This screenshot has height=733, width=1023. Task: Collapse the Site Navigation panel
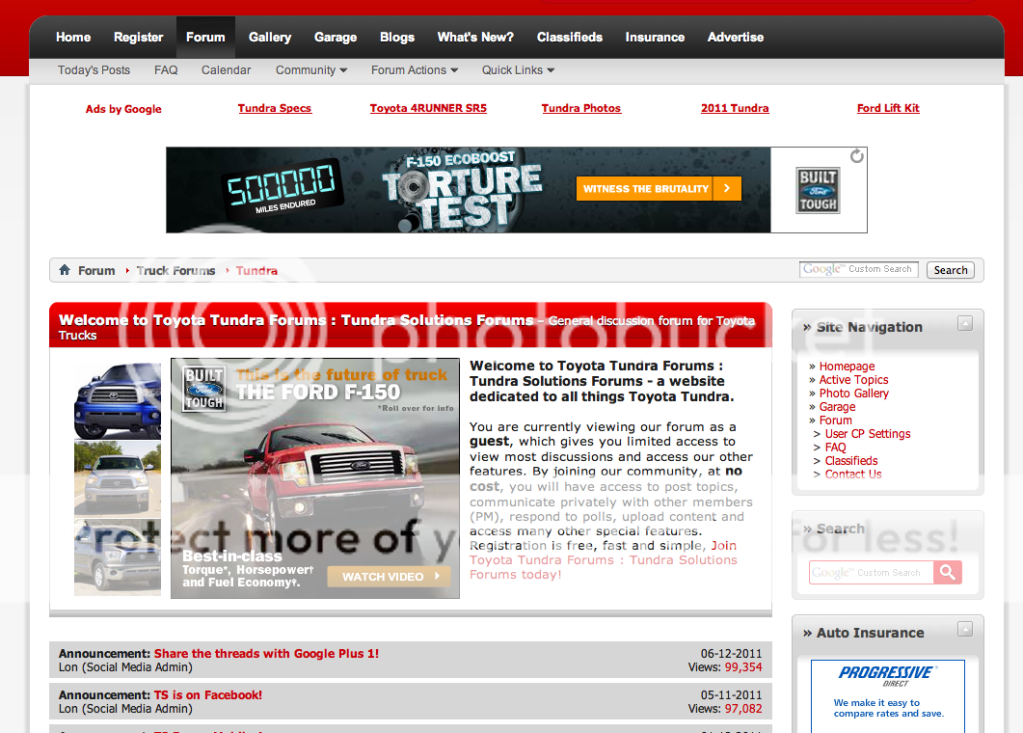(x=965, y=323)
